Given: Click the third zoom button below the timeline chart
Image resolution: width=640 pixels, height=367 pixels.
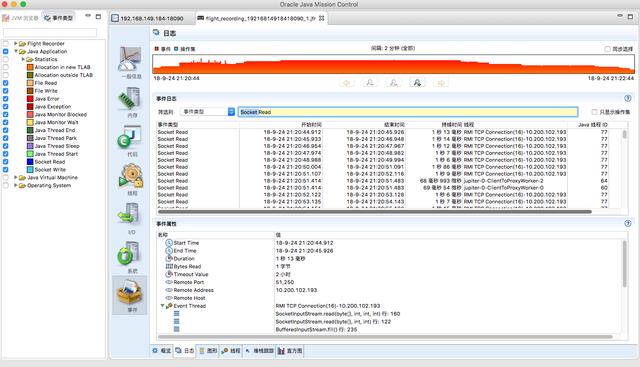Looking at the screenshot, I should (393, 83).
